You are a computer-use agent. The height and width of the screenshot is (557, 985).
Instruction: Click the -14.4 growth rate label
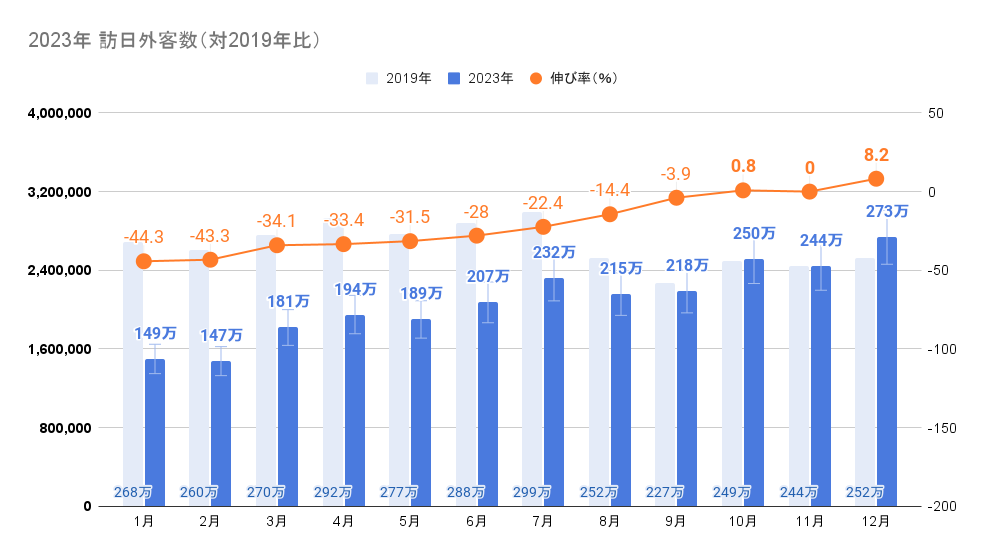point(609,190)
